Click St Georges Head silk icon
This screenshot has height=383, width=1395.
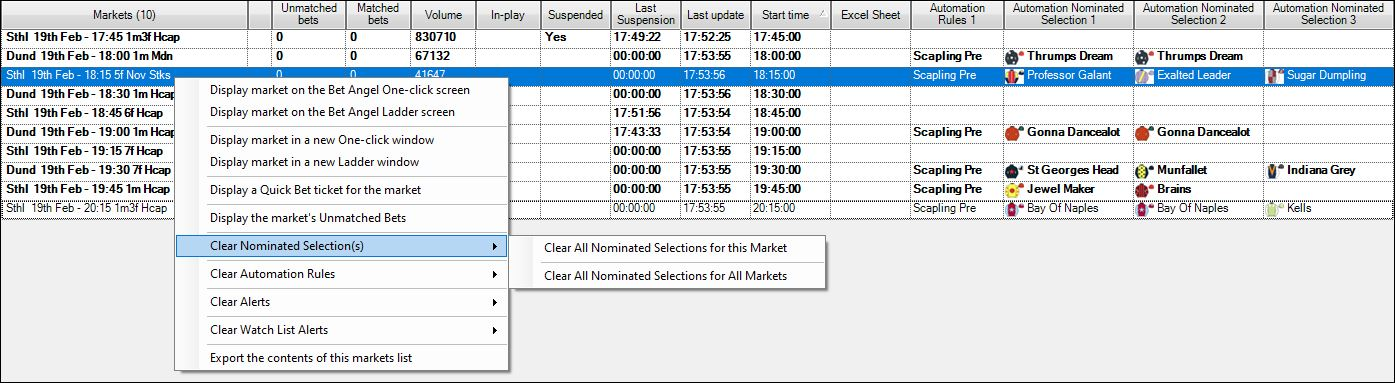click(x=1014, y=171)
